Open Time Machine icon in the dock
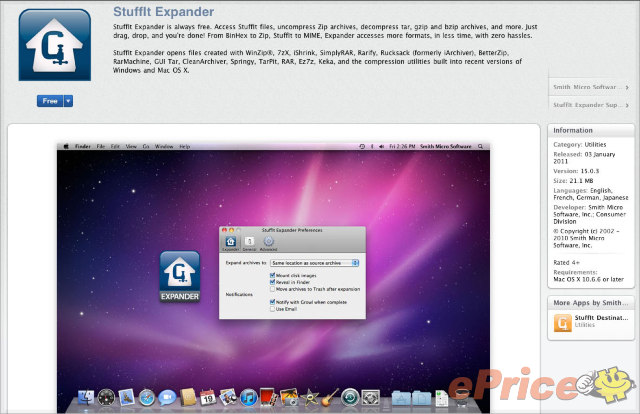This screenshot has height=414, width=640. coord(350,397)
